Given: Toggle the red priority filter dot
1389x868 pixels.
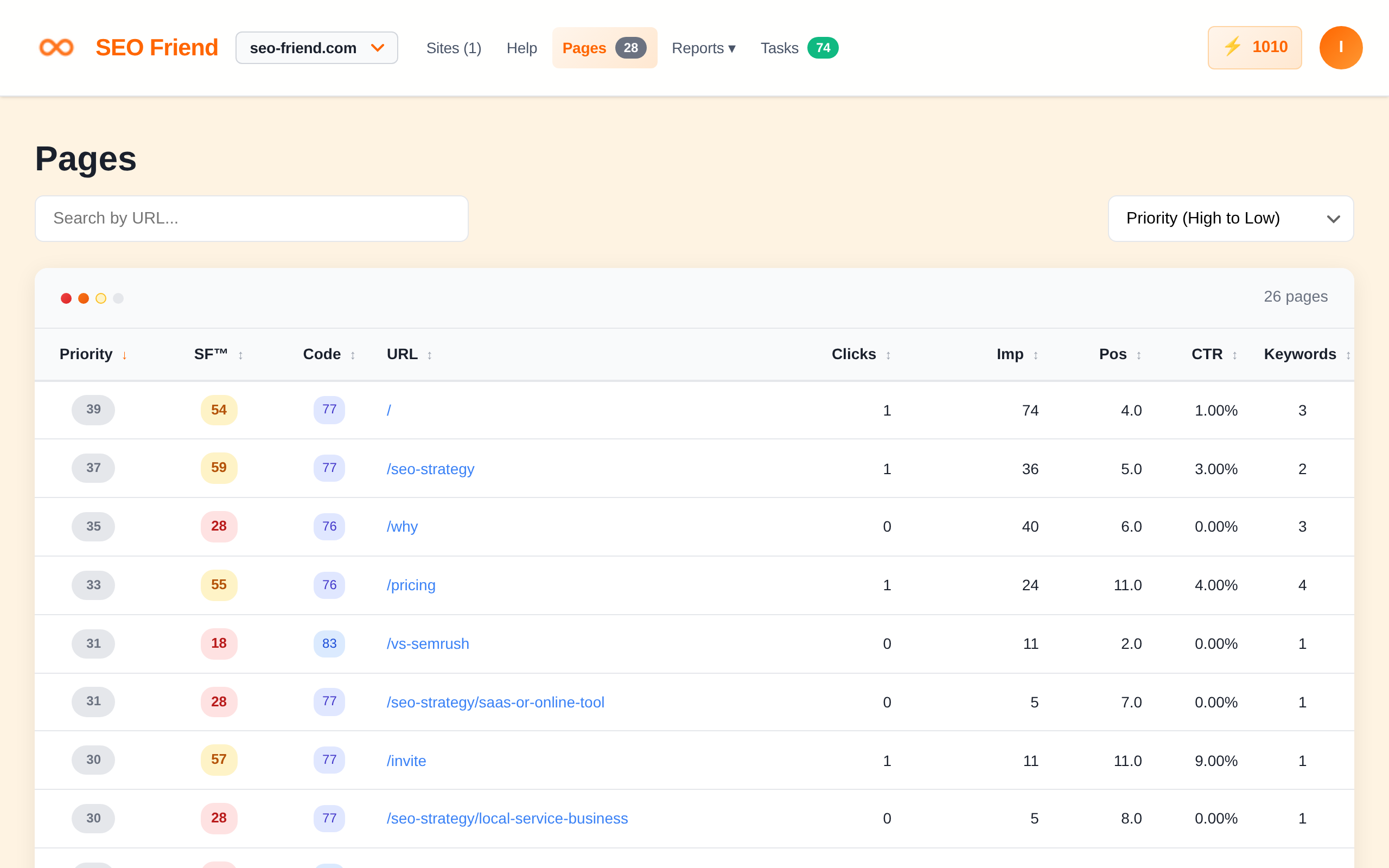Looking at the screenshot, I should tap(66, 298).
